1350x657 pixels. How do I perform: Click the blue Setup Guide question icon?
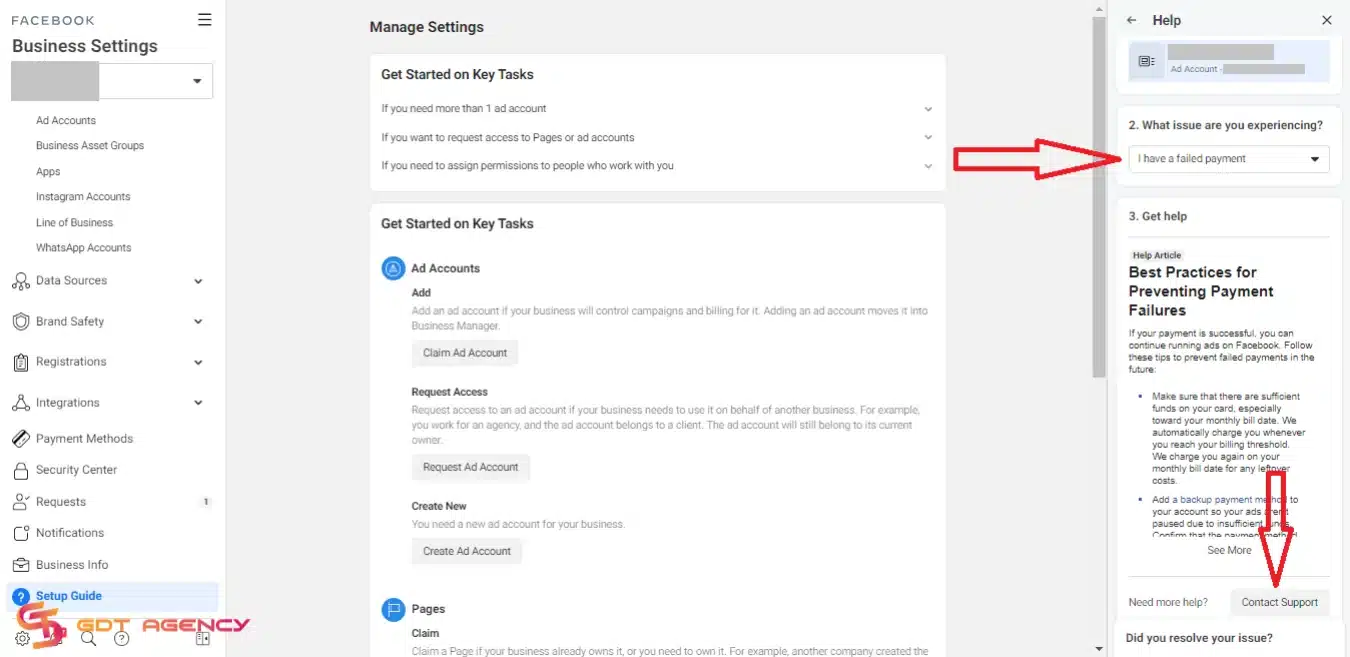tap(21, 596)
